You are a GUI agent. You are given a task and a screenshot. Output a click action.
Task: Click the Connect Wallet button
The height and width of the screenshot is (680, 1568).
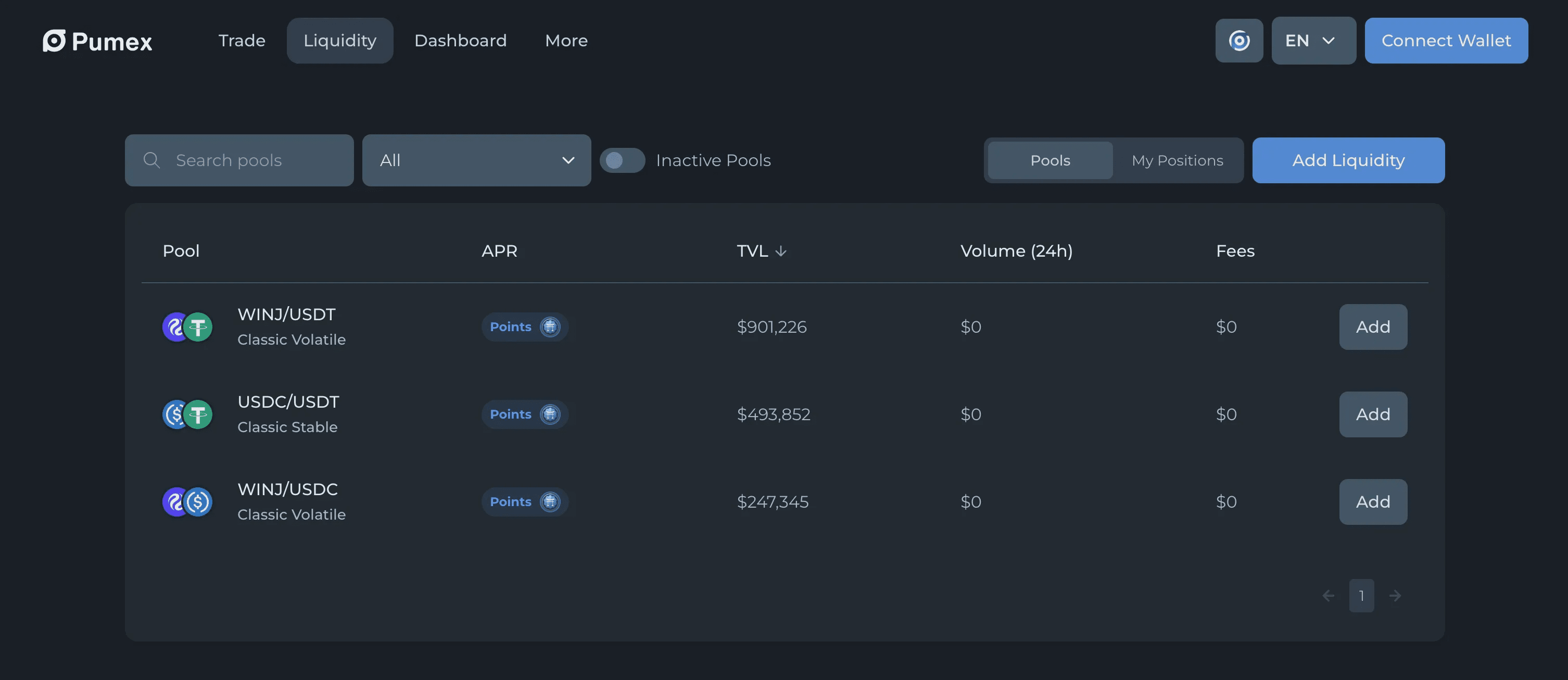[1446, 41]
